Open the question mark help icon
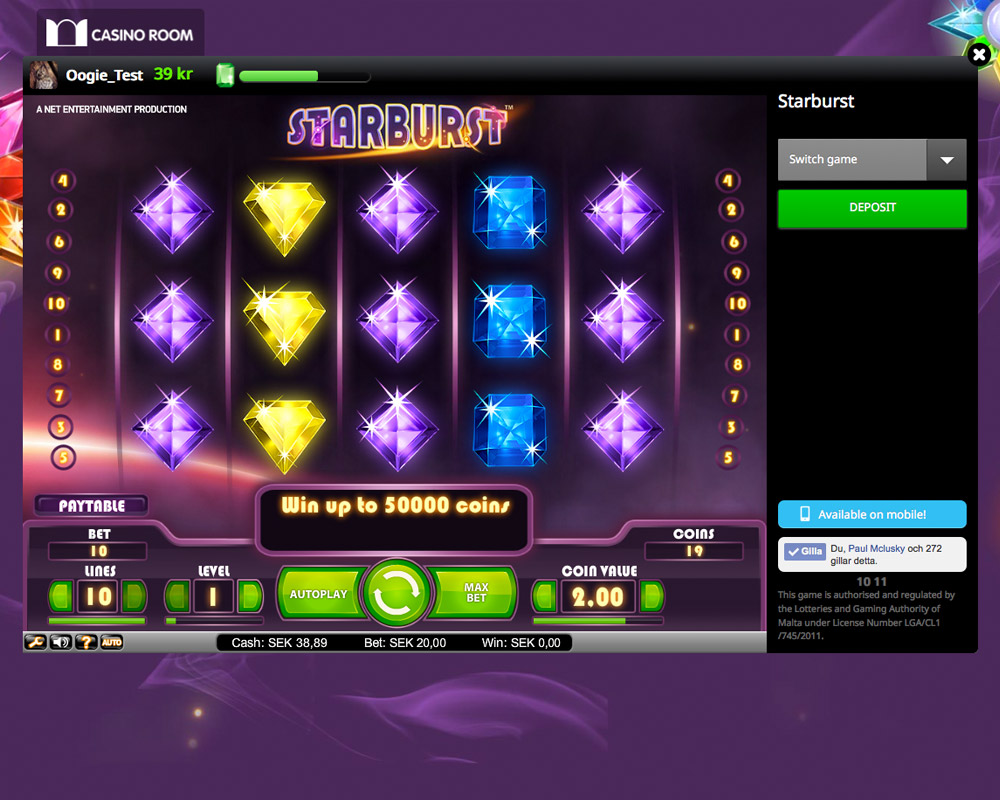Screen dimensions: 1000x800 [x=86, y=642]
